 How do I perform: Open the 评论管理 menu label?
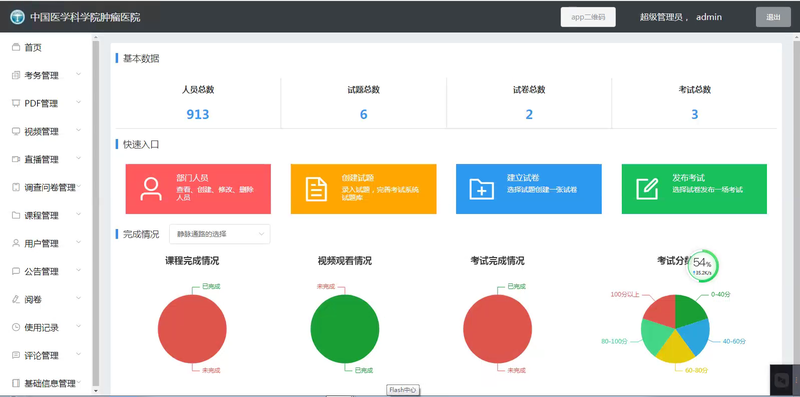coord(42,356)
